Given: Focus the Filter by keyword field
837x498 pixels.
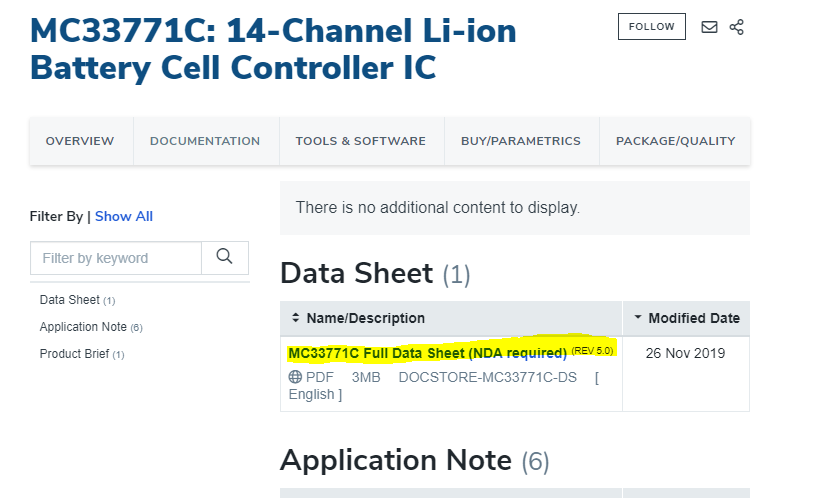Looking at the screenshot, I should pos(115,258).
